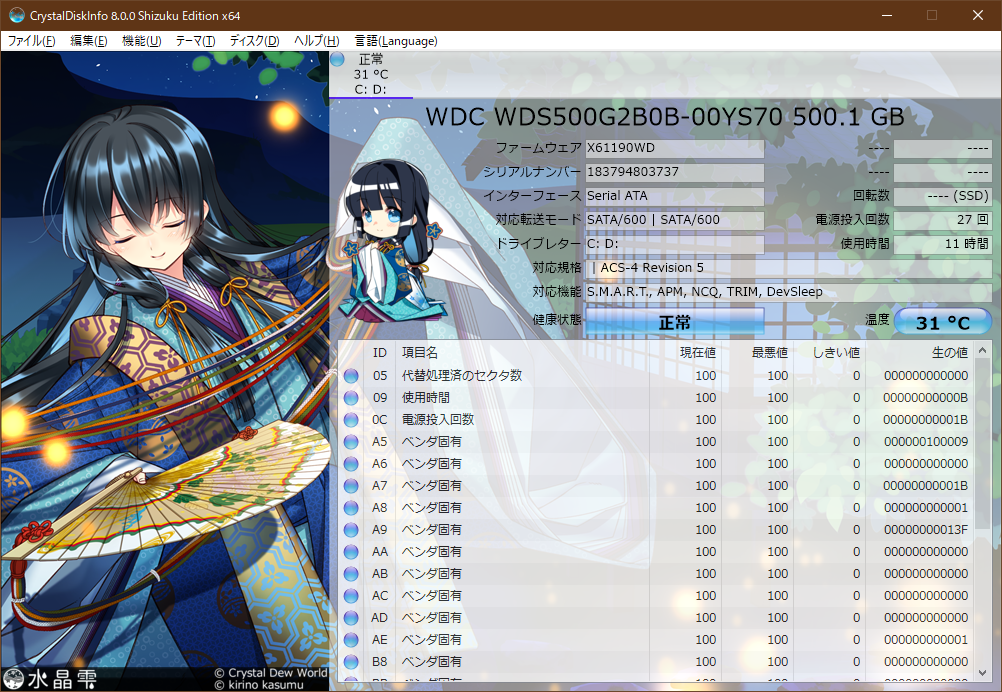
Task: Click the blue indicator beside attribute A8
Action: pyautogui.click(x=350, y=507)
